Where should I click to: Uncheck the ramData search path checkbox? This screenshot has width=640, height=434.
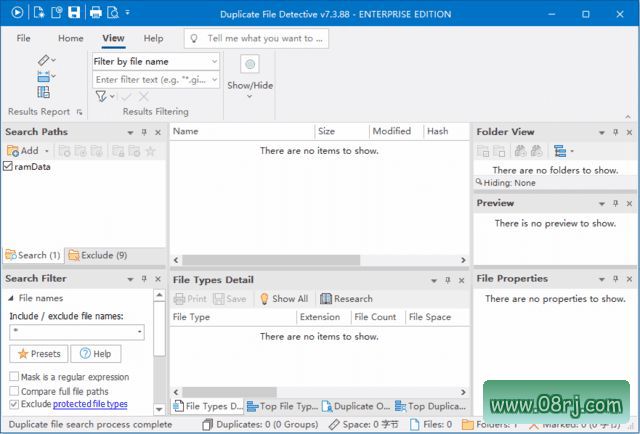[x=8, y=166]
